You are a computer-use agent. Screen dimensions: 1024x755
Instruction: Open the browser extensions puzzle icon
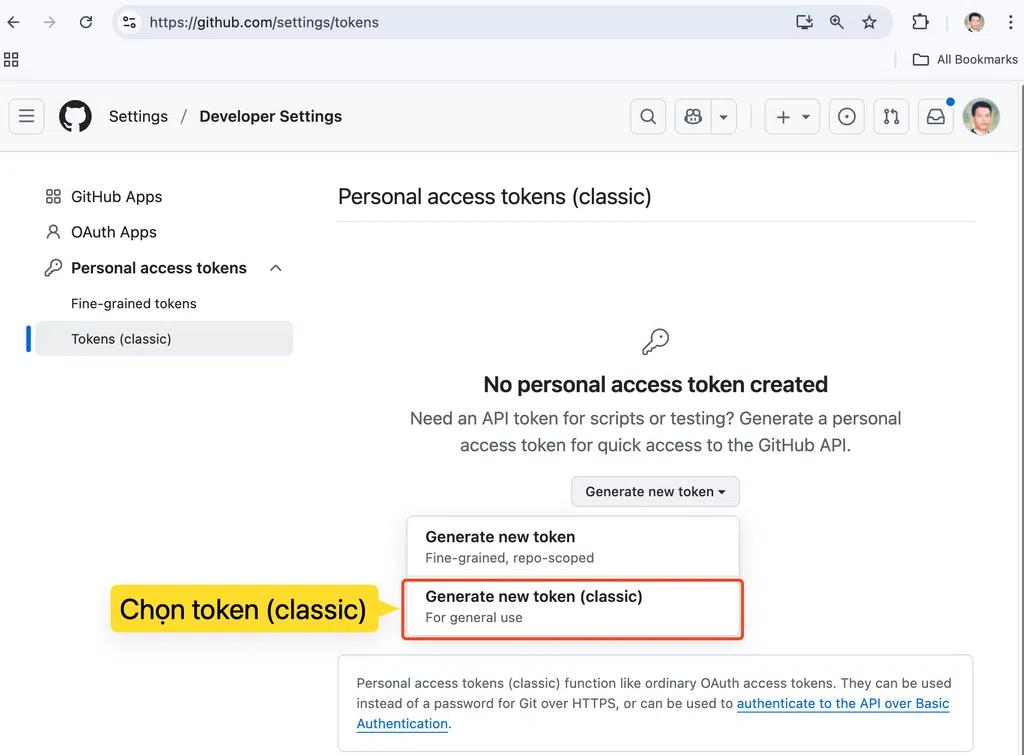pyautogui.click(x=919, y=21)
